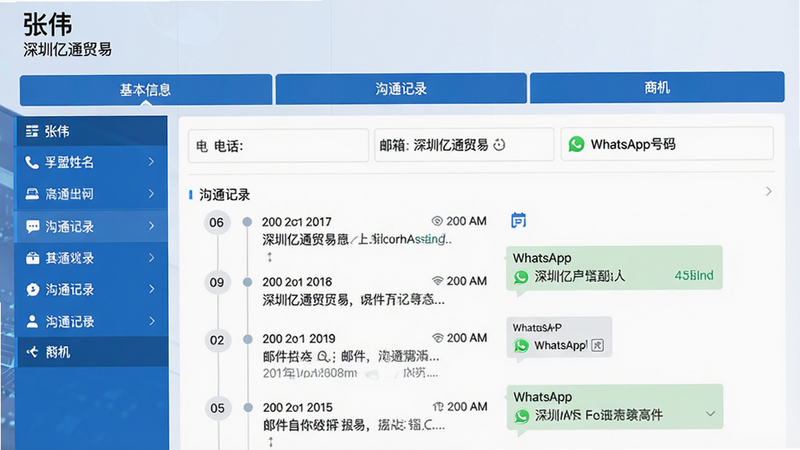Viewport: 800px width, 450px height.
Task: Click the briefcase icon in the sidebar
Action: [x=33, y=258]
